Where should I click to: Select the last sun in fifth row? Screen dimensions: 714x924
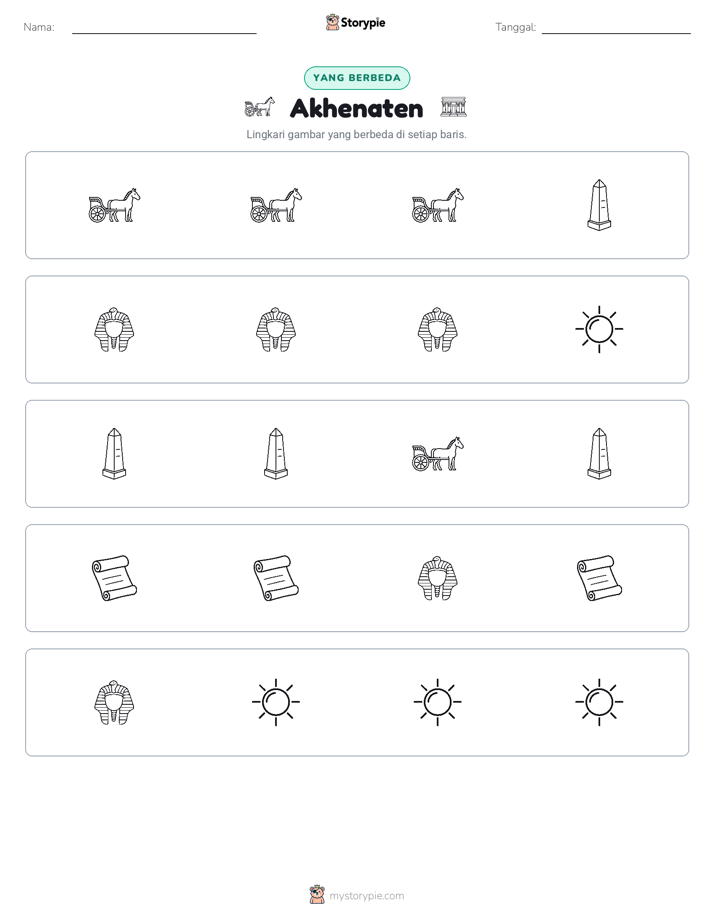(599, 702)
